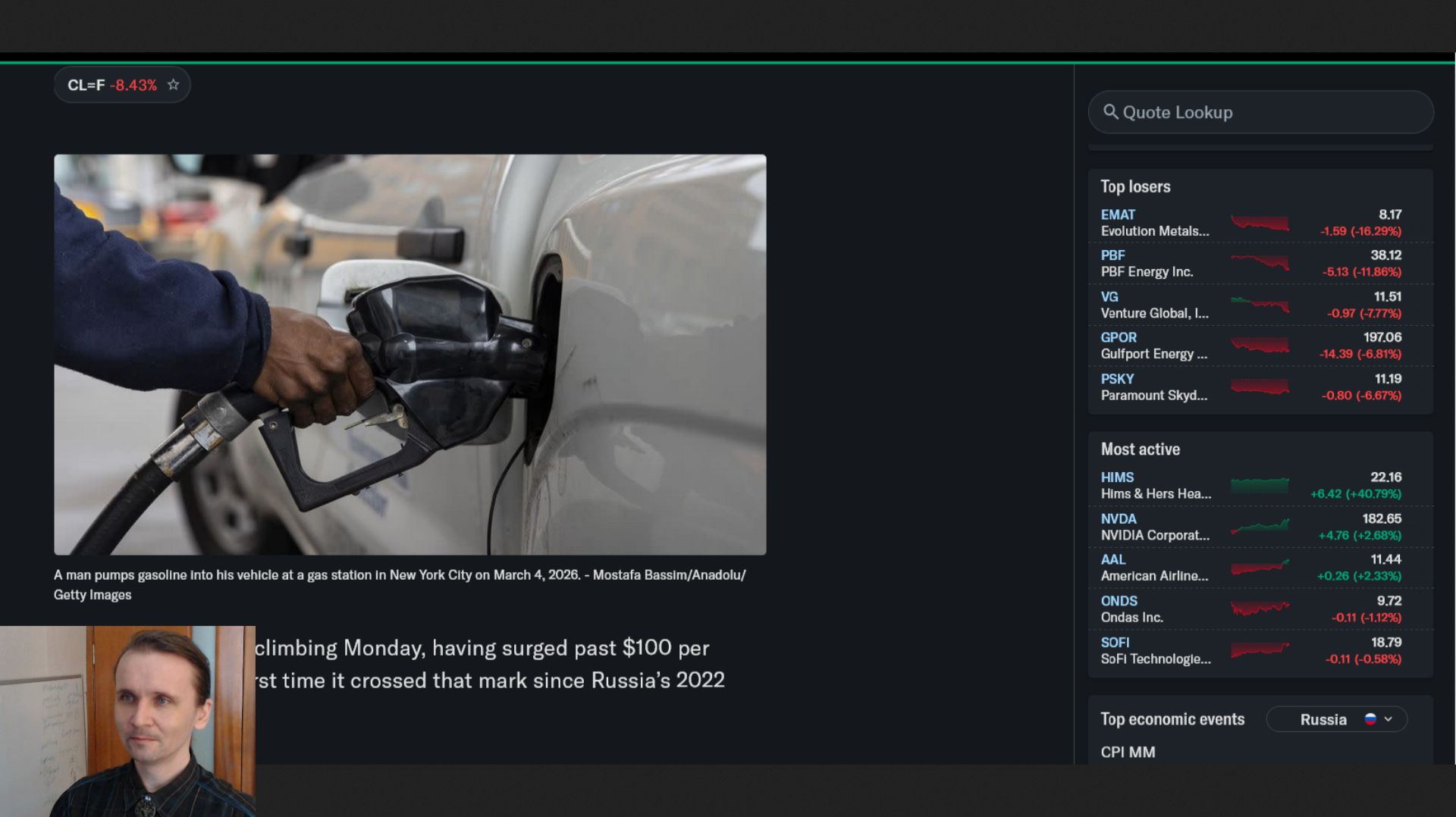Click the gas pump article photo
This screenshot has height=817, width=1456.
click(x=410, y=355)
